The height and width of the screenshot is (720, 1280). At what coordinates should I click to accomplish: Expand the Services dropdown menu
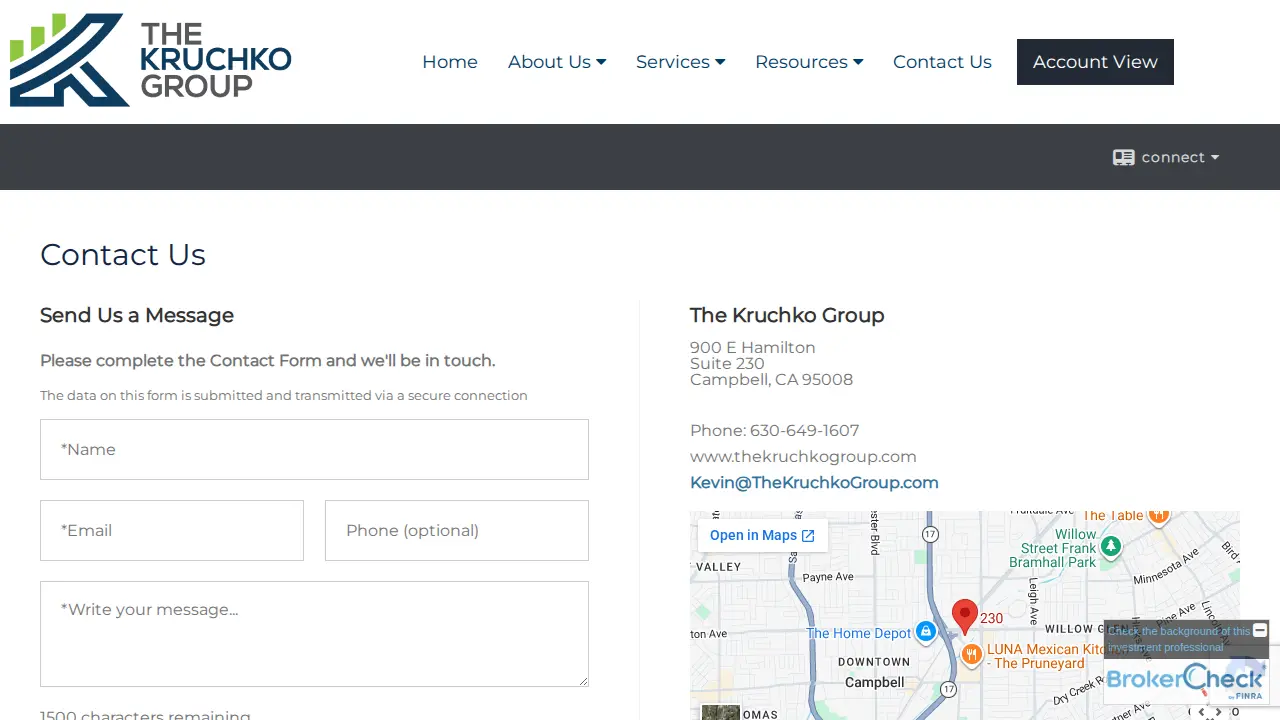pyautogui.click(x=681, y=62)
